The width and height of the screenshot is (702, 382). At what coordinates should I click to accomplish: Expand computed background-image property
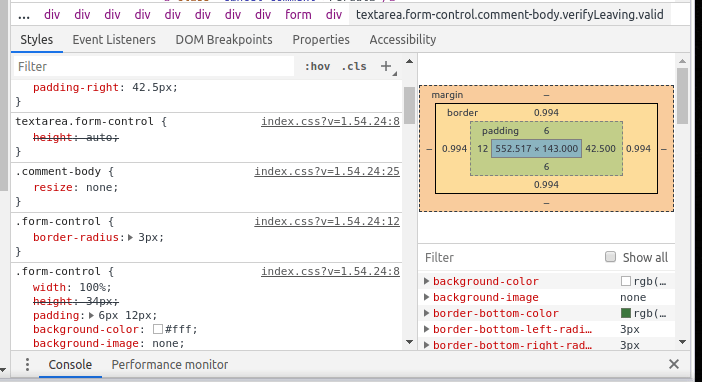427,297
